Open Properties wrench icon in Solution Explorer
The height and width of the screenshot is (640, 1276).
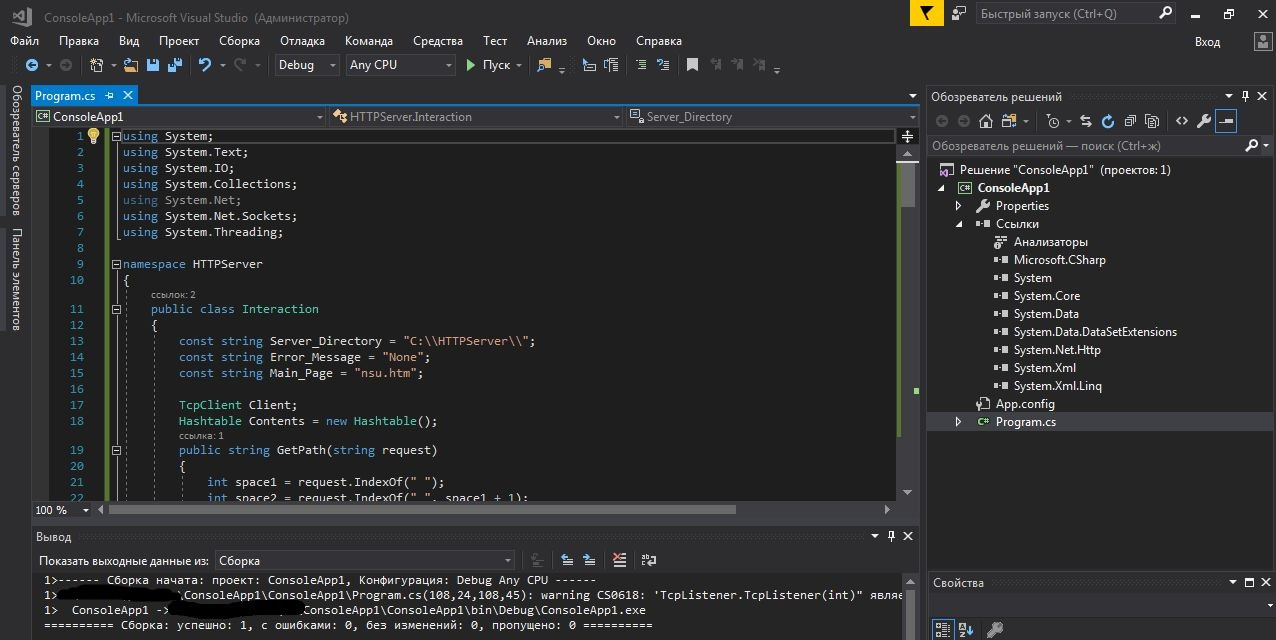coord(1204,121)
